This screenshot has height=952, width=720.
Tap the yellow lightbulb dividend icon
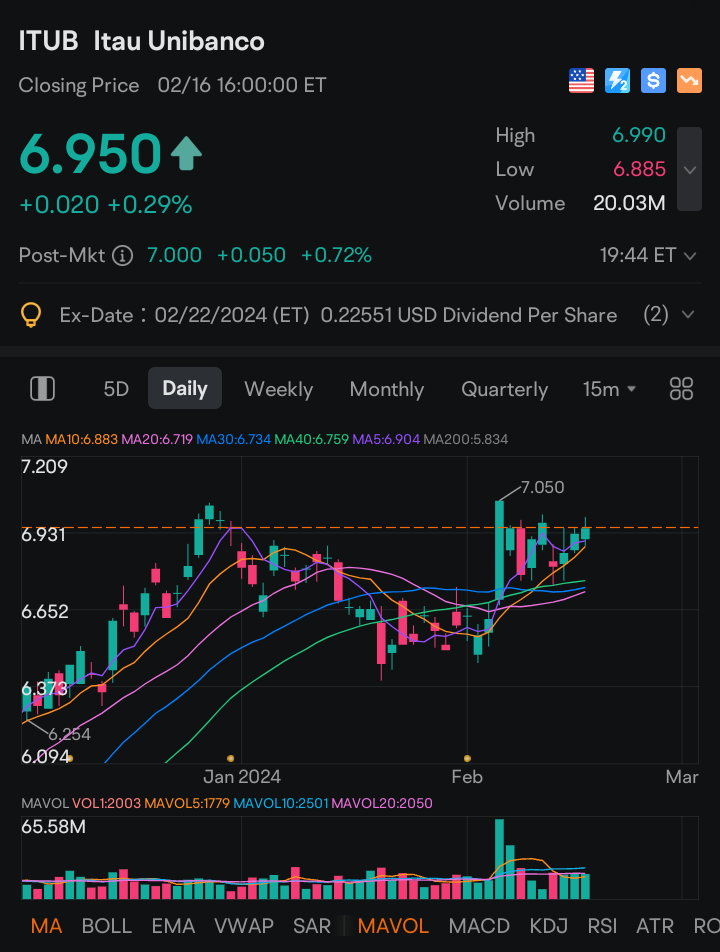[30, 315]
